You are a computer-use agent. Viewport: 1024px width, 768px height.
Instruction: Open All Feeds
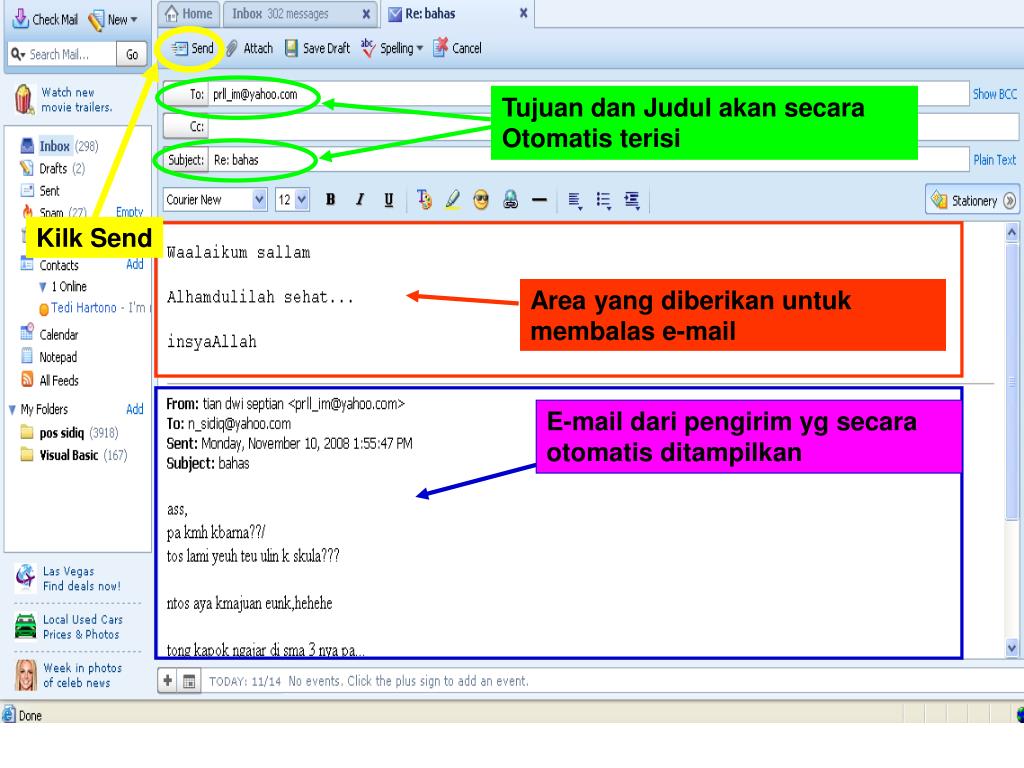[x=50, y=380]
